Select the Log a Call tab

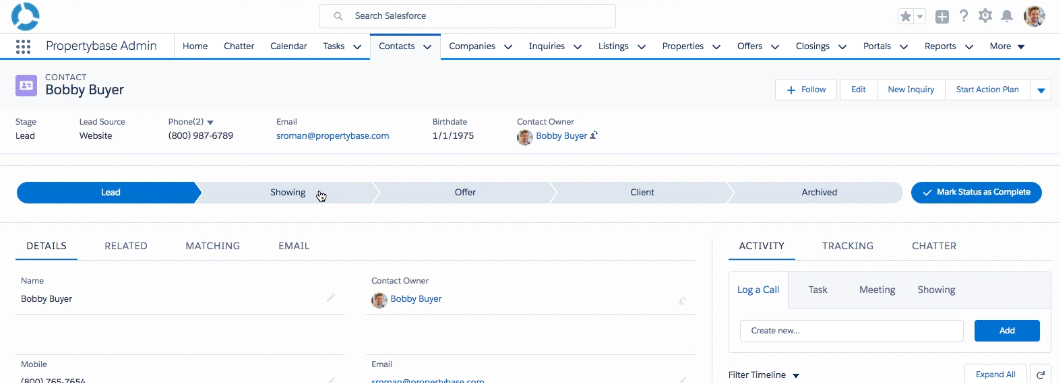[758, 290]
